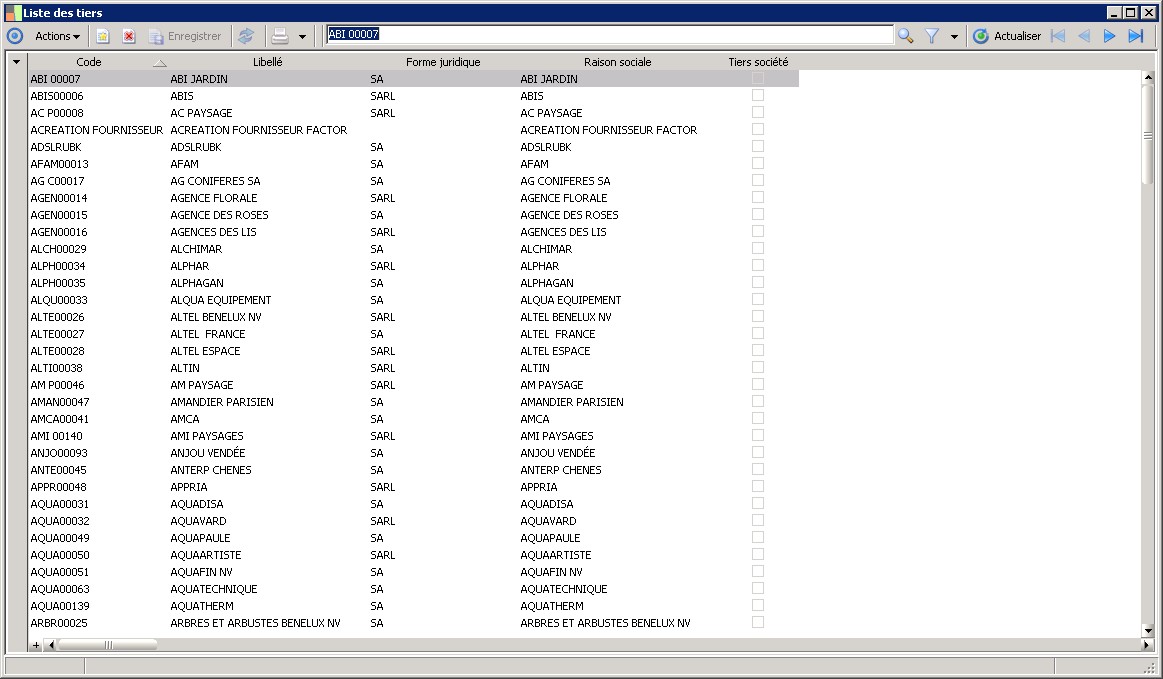Click Raison sociale cell AMANDIER PARISIEN
Screen dimensions: 1163x679
coord(572,402)
